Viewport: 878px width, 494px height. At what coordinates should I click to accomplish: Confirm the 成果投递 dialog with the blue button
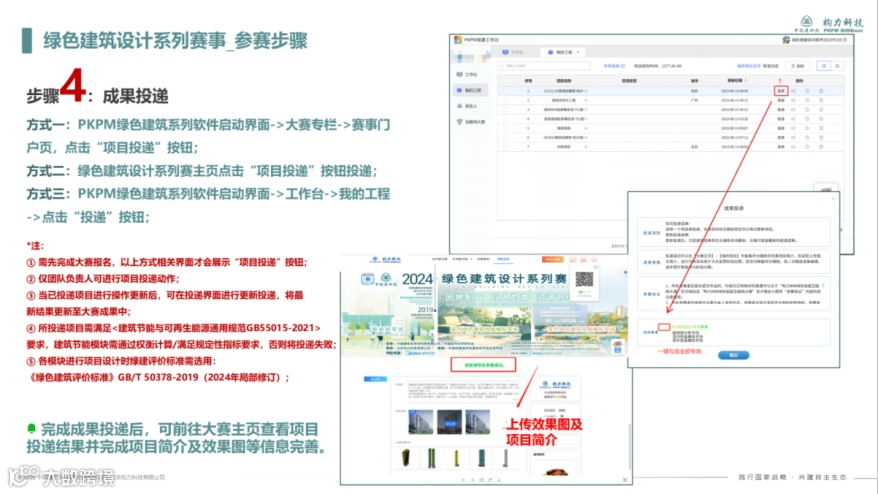coord(734,355)
